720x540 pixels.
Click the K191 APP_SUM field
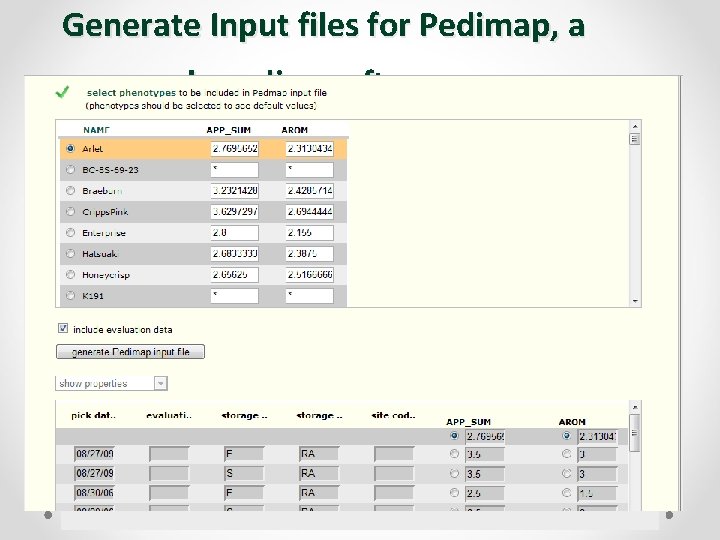tap(235, 296)
